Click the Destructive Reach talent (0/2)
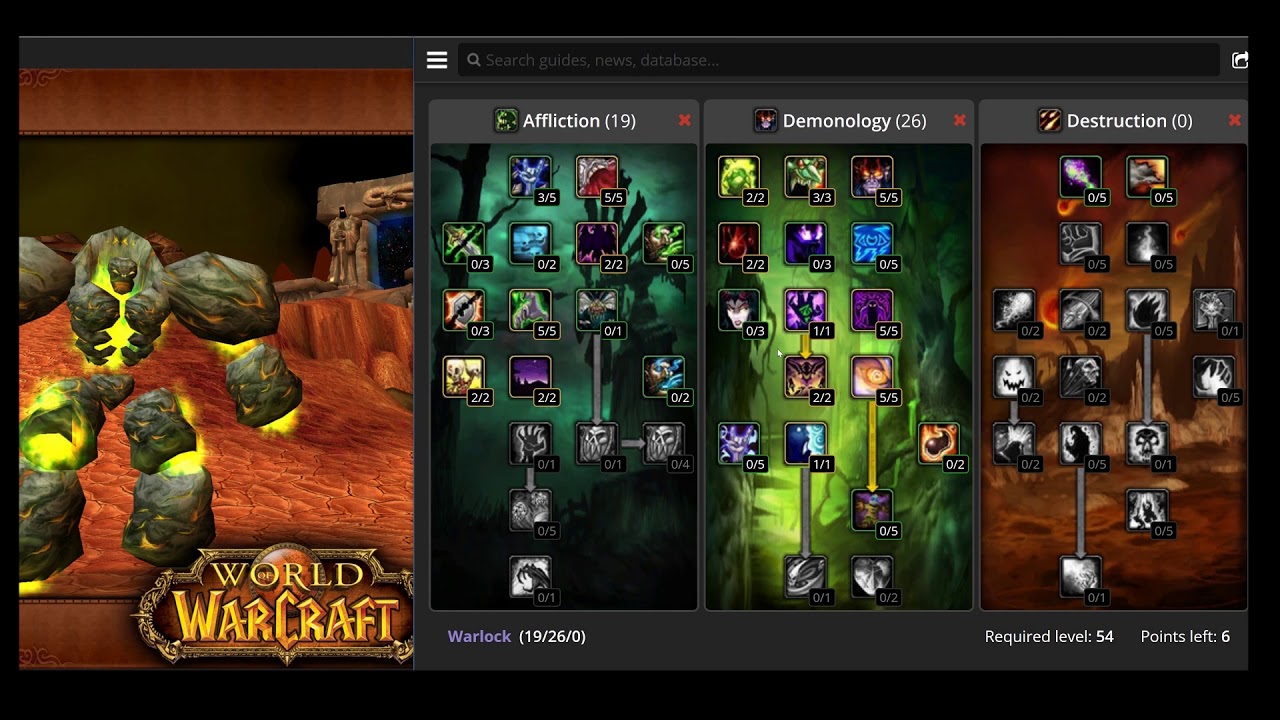 1080,377
